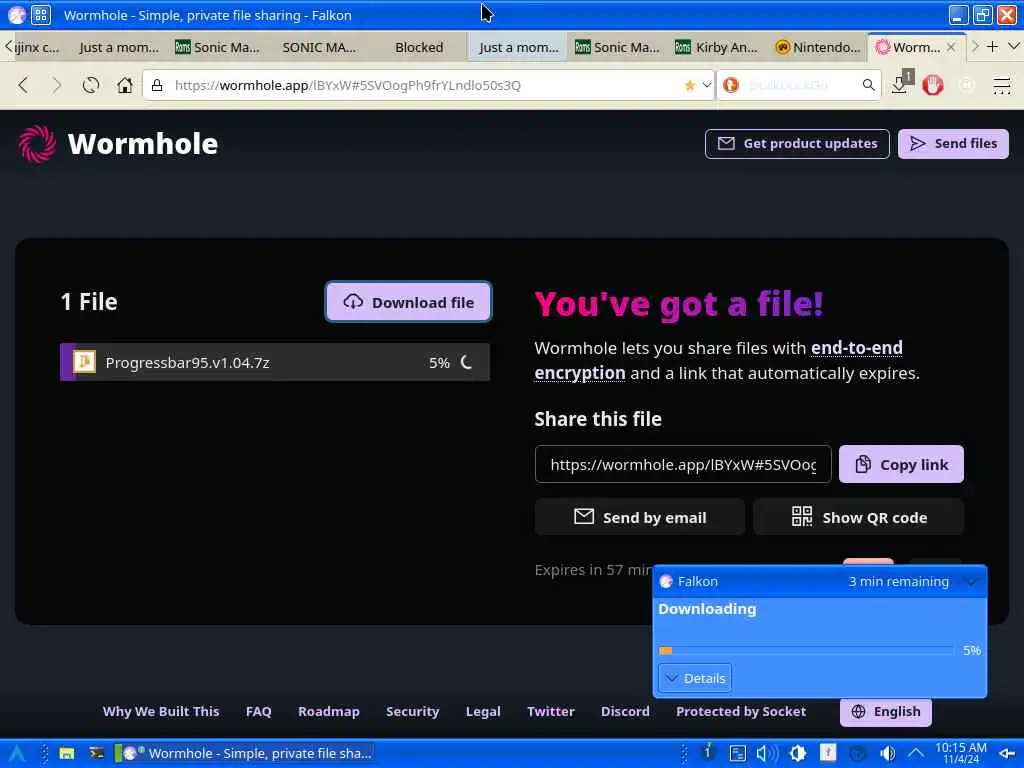The height and width of the screenshot is (768, 1024).
Task: Select the Progressbar95.v1.04.7z file row
Action: point(274,362)
